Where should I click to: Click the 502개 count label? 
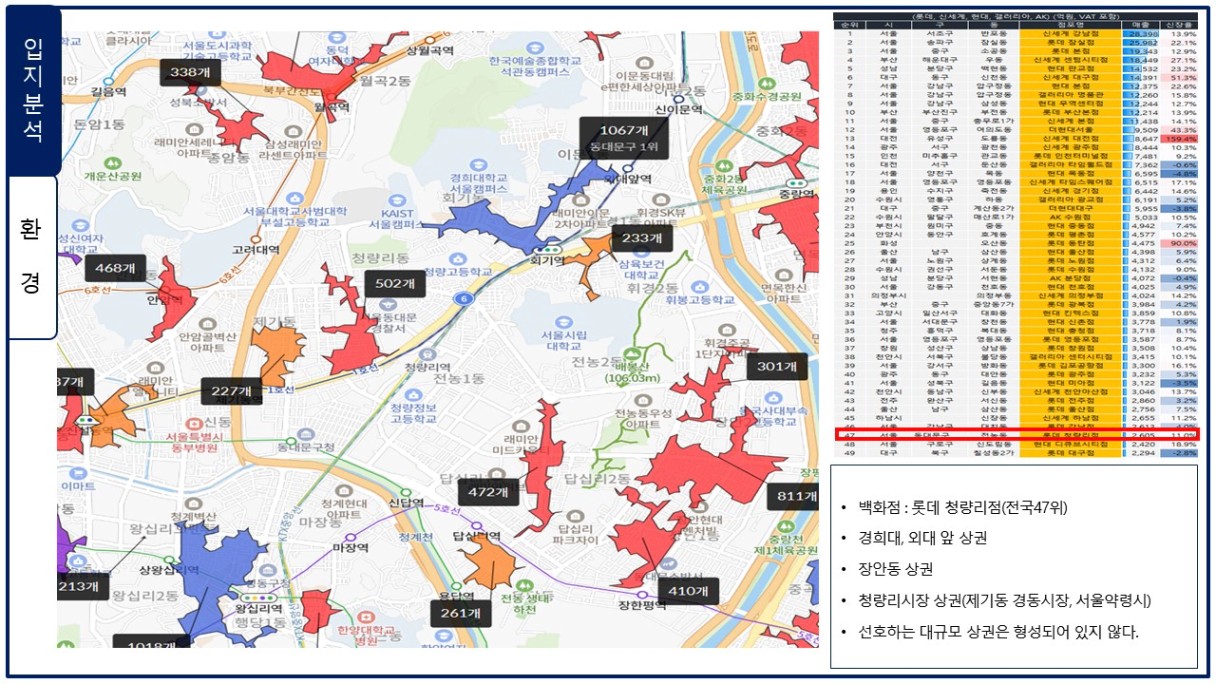(x=395, y=283)
